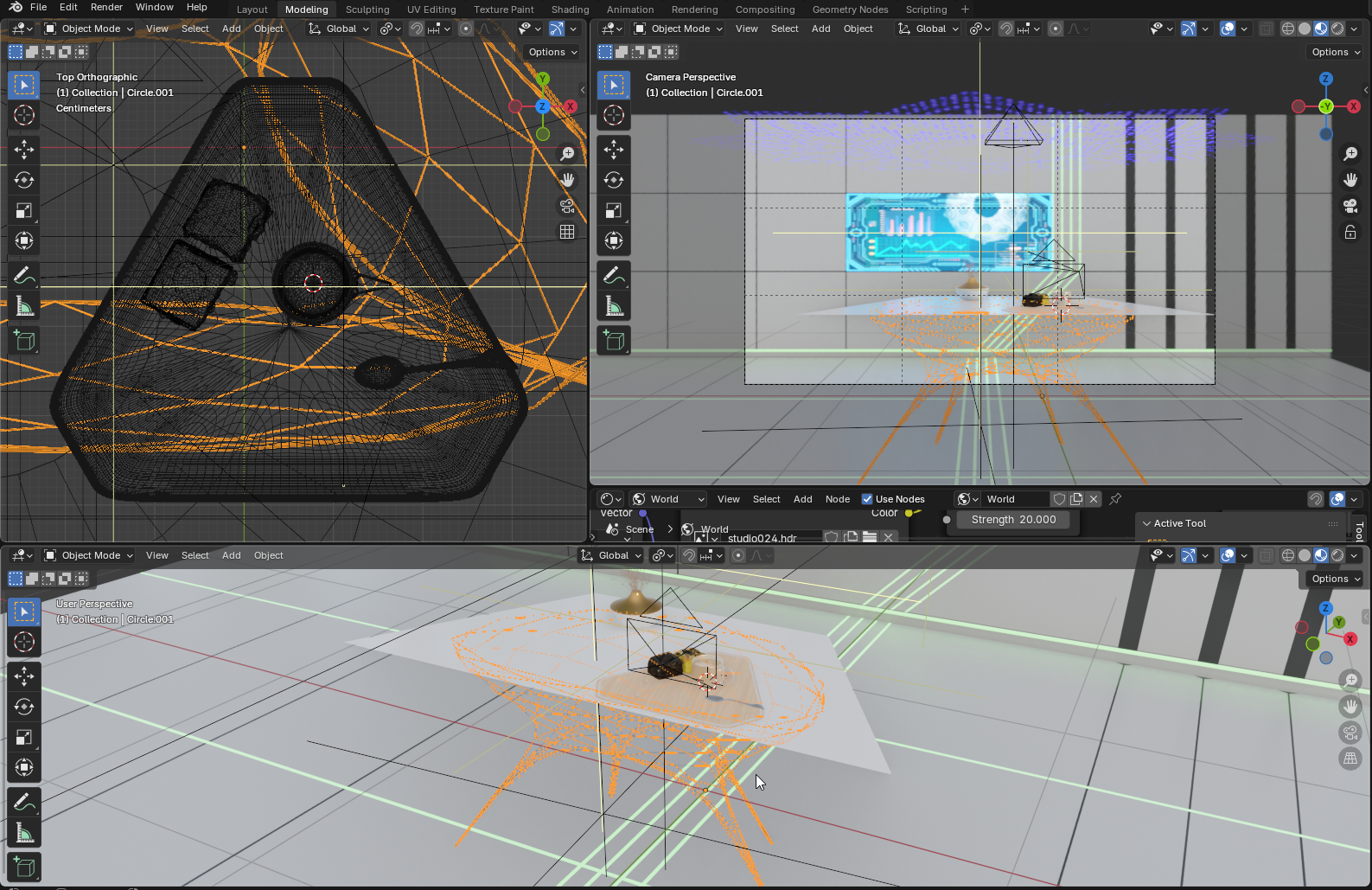Toggle show overlays in camera viewport header

(1228, 29)
